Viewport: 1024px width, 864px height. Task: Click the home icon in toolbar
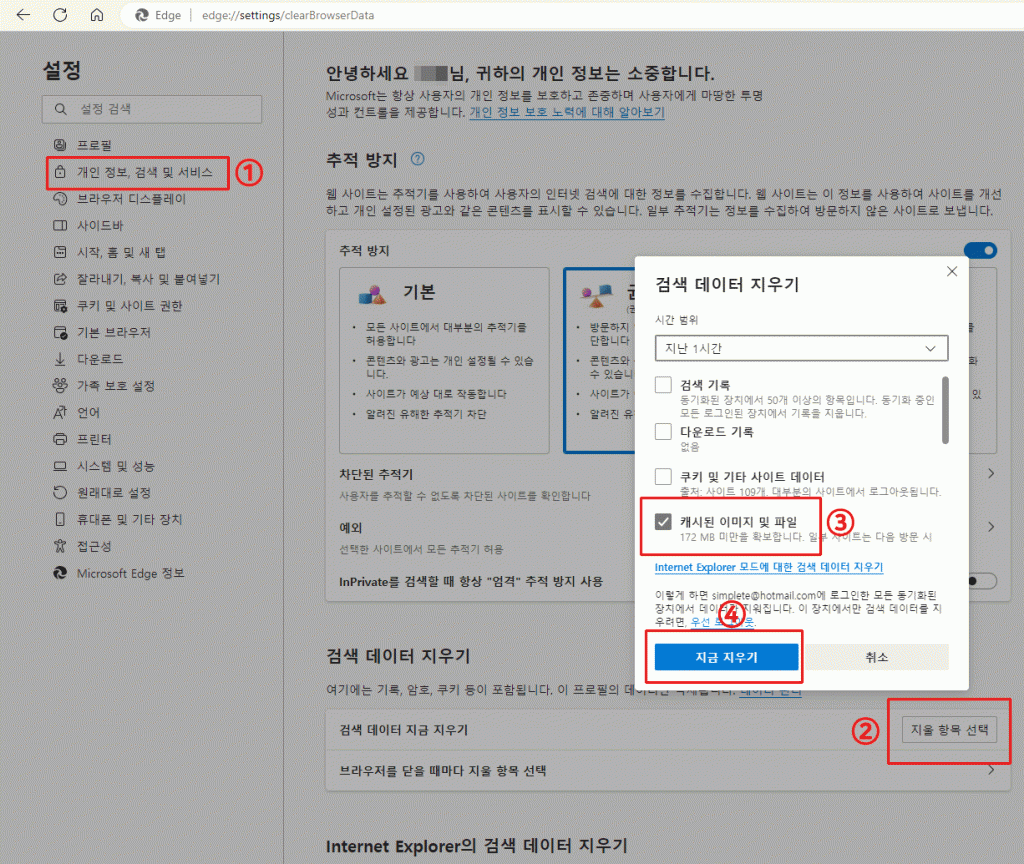96,16
